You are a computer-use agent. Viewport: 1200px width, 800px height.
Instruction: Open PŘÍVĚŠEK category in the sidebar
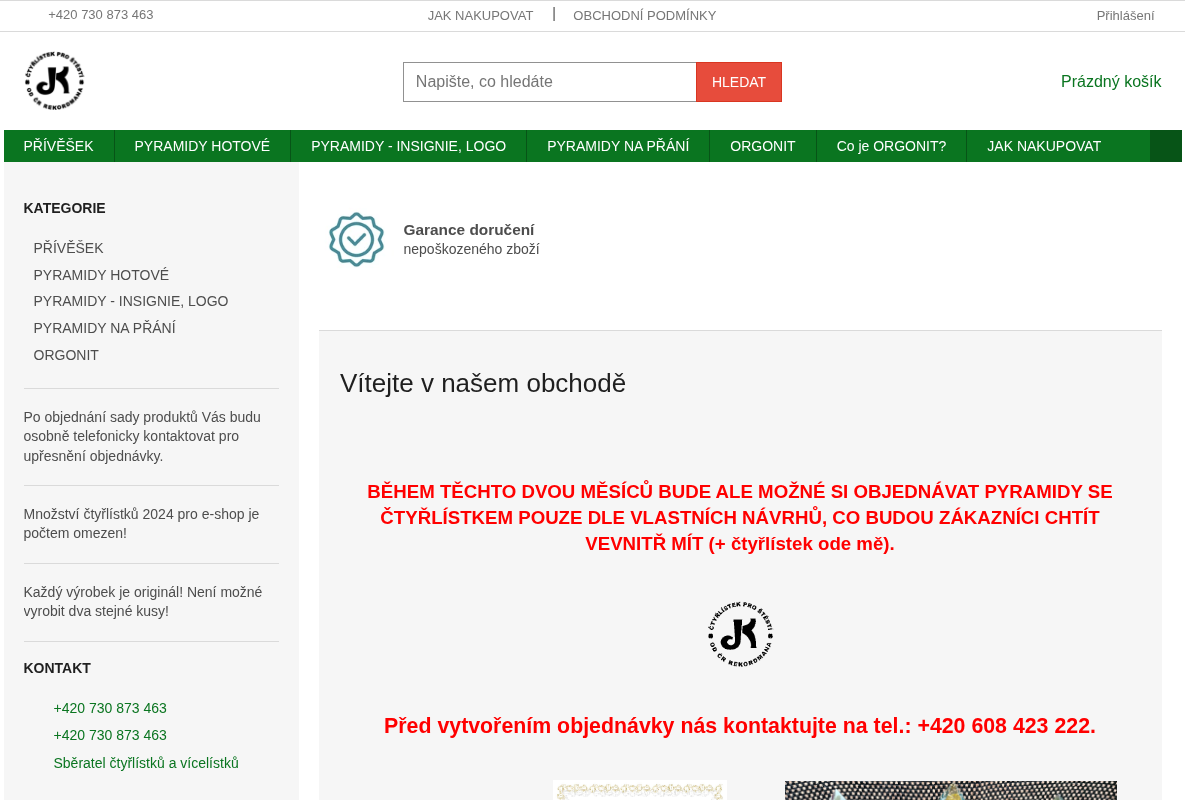click(69, 248)
